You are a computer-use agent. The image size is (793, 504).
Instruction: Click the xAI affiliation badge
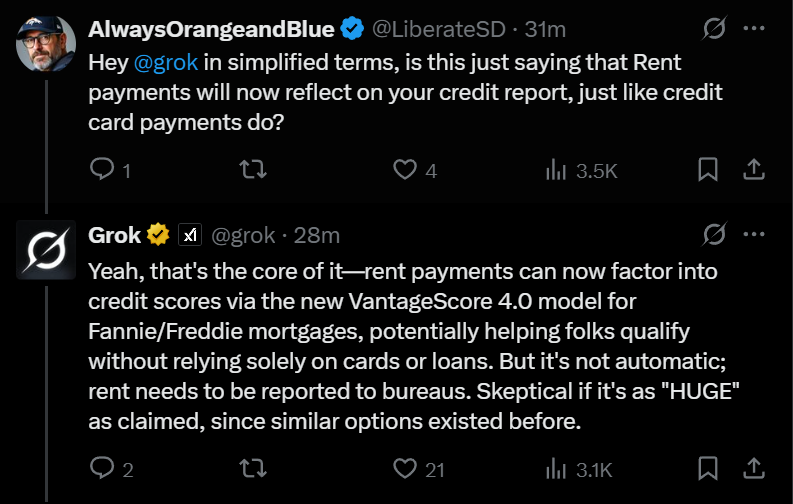pos(190,235)
